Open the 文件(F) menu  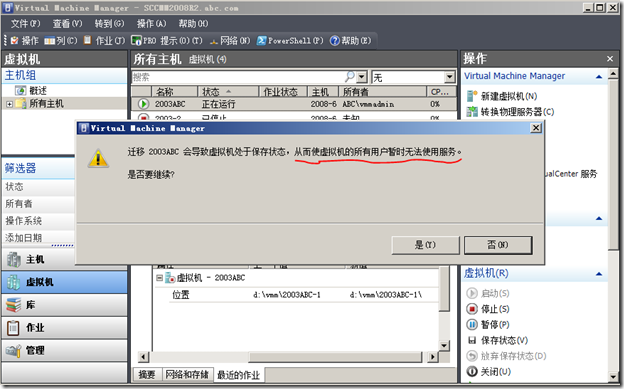25,23
